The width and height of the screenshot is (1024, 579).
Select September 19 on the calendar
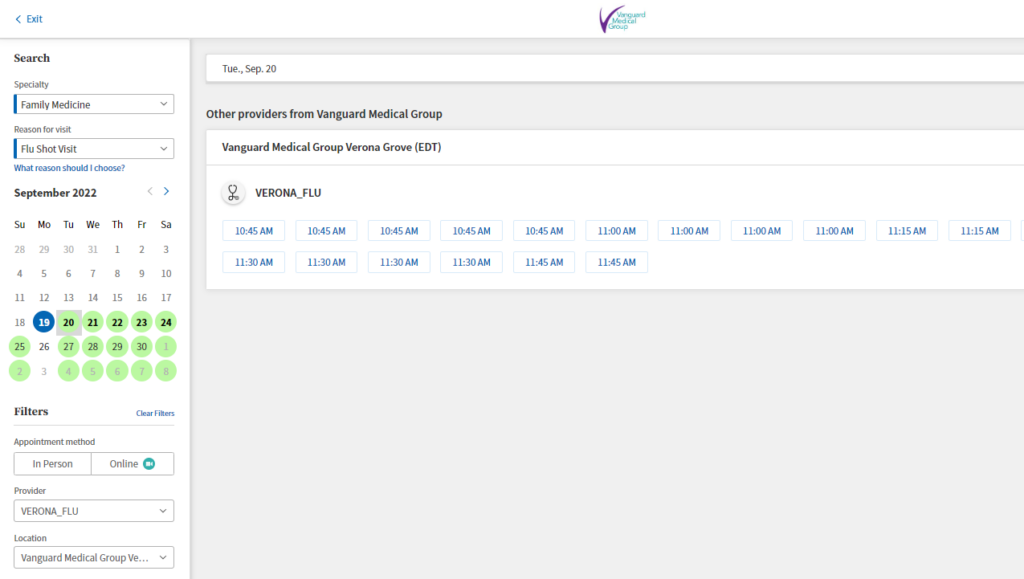point(44,322)
